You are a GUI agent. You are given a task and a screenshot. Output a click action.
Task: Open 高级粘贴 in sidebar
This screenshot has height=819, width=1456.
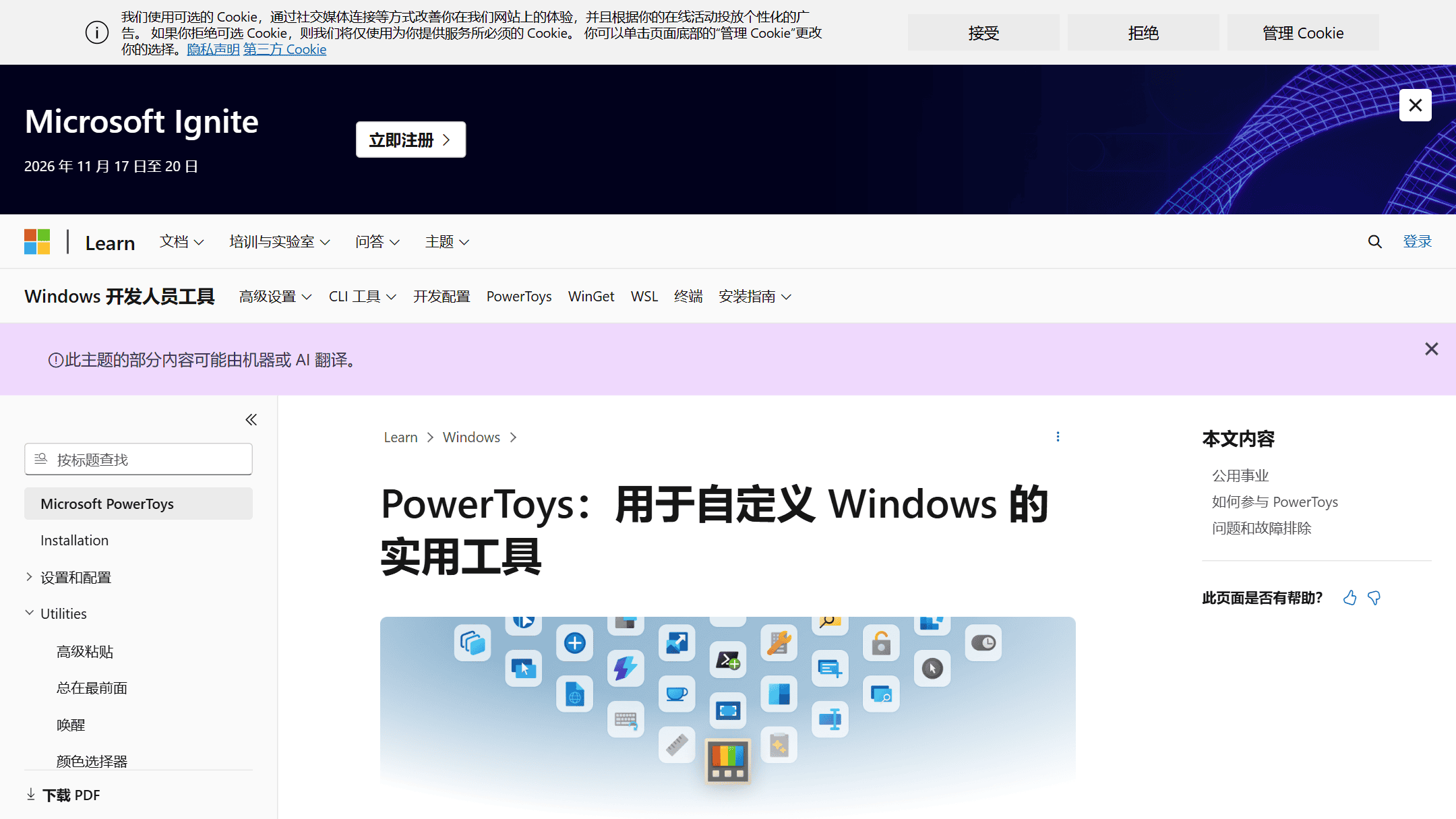pyautogui.click(x=85, y=652)
